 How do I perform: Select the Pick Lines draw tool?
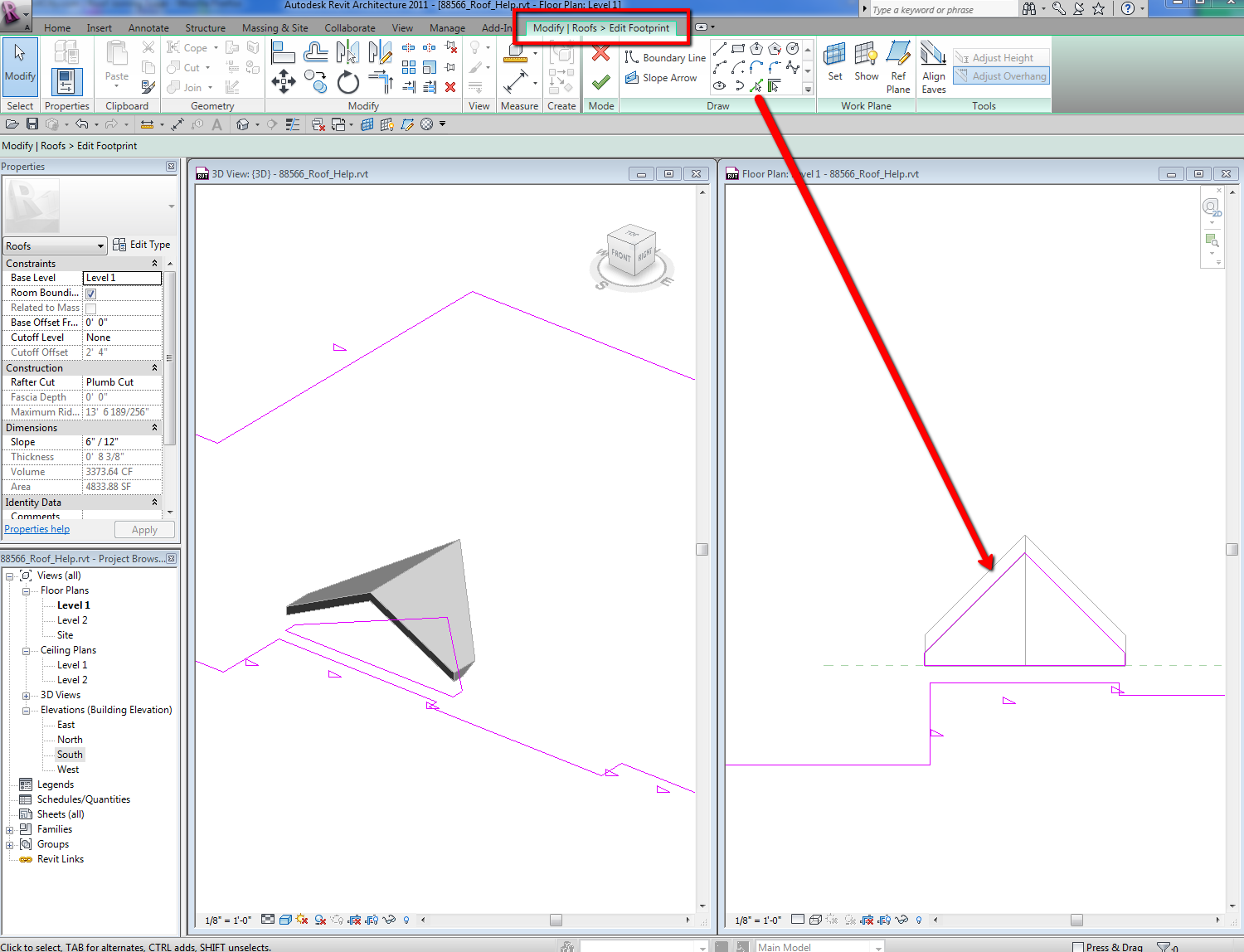(x=756, y=85)
